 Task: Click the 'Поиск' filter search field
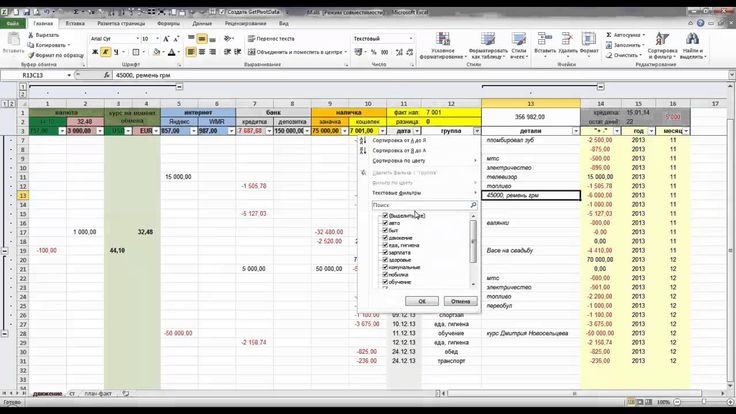click(420, 205)
